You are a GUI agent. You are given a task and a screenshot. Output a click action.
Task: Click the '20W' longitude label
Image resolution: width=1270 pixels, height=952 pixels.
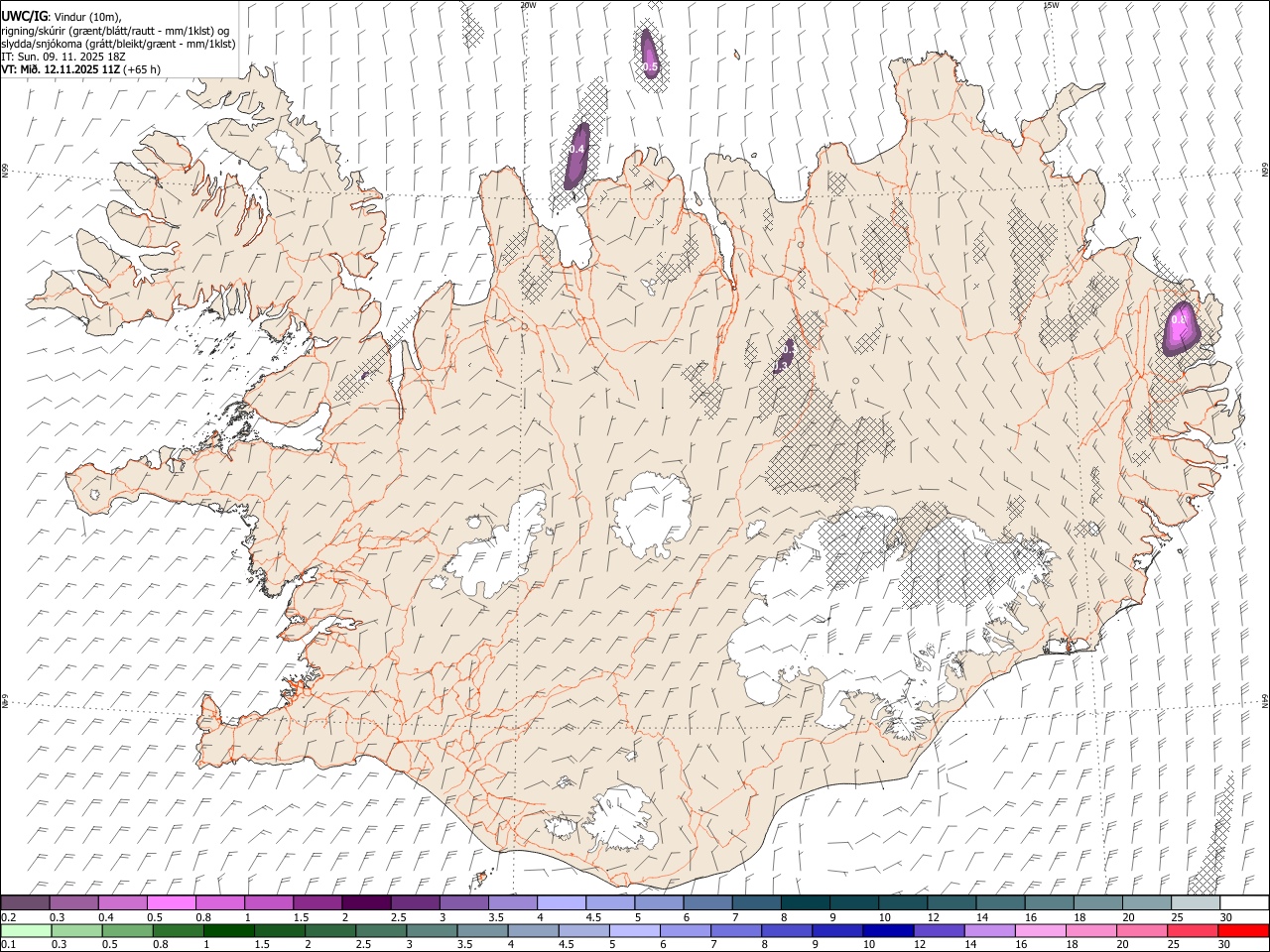528,5
